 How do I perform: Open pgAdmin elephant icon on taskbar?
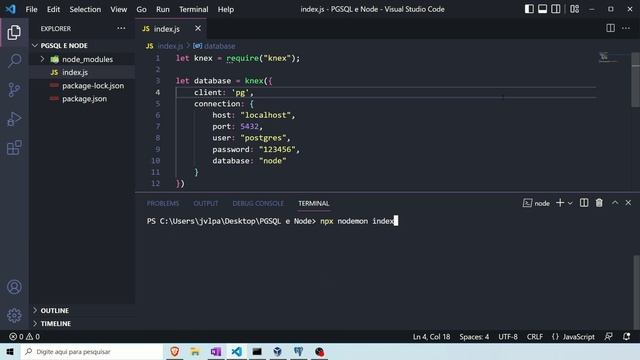pos(298,351)
